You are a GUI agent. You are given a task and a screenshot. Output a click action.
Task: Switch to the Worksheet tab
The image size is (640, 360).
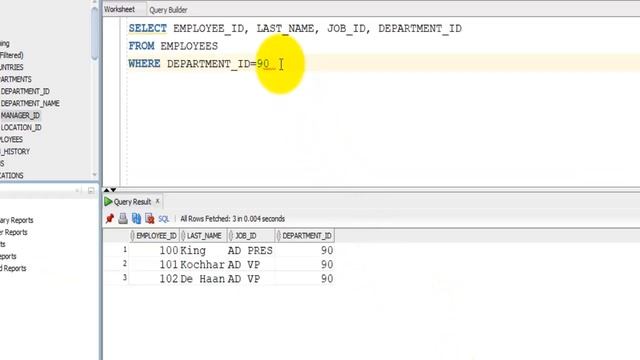click(119, 9)
